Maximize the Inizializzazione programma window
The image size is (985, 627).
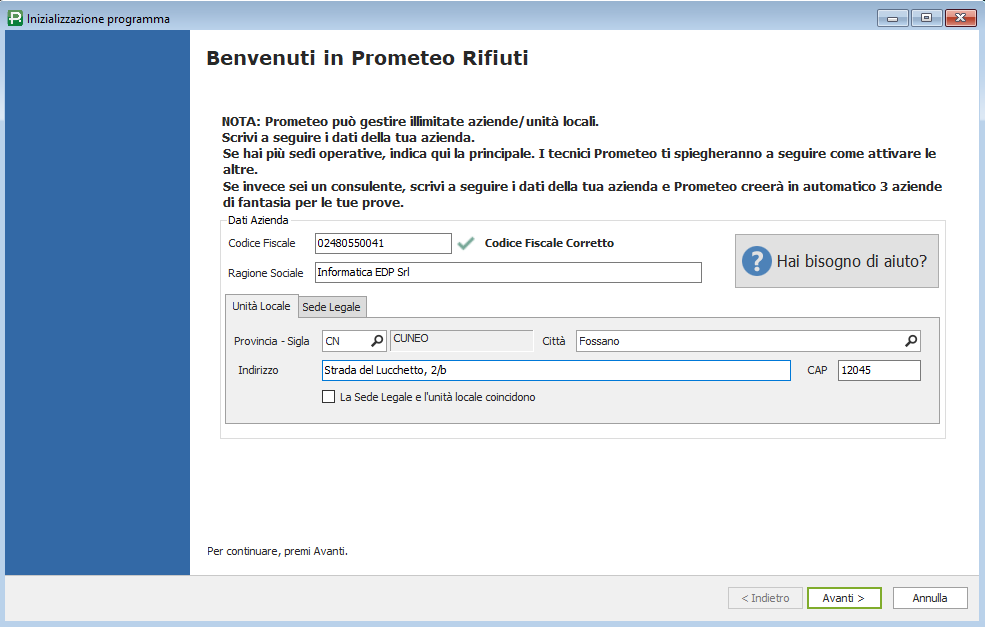point(926,18)
